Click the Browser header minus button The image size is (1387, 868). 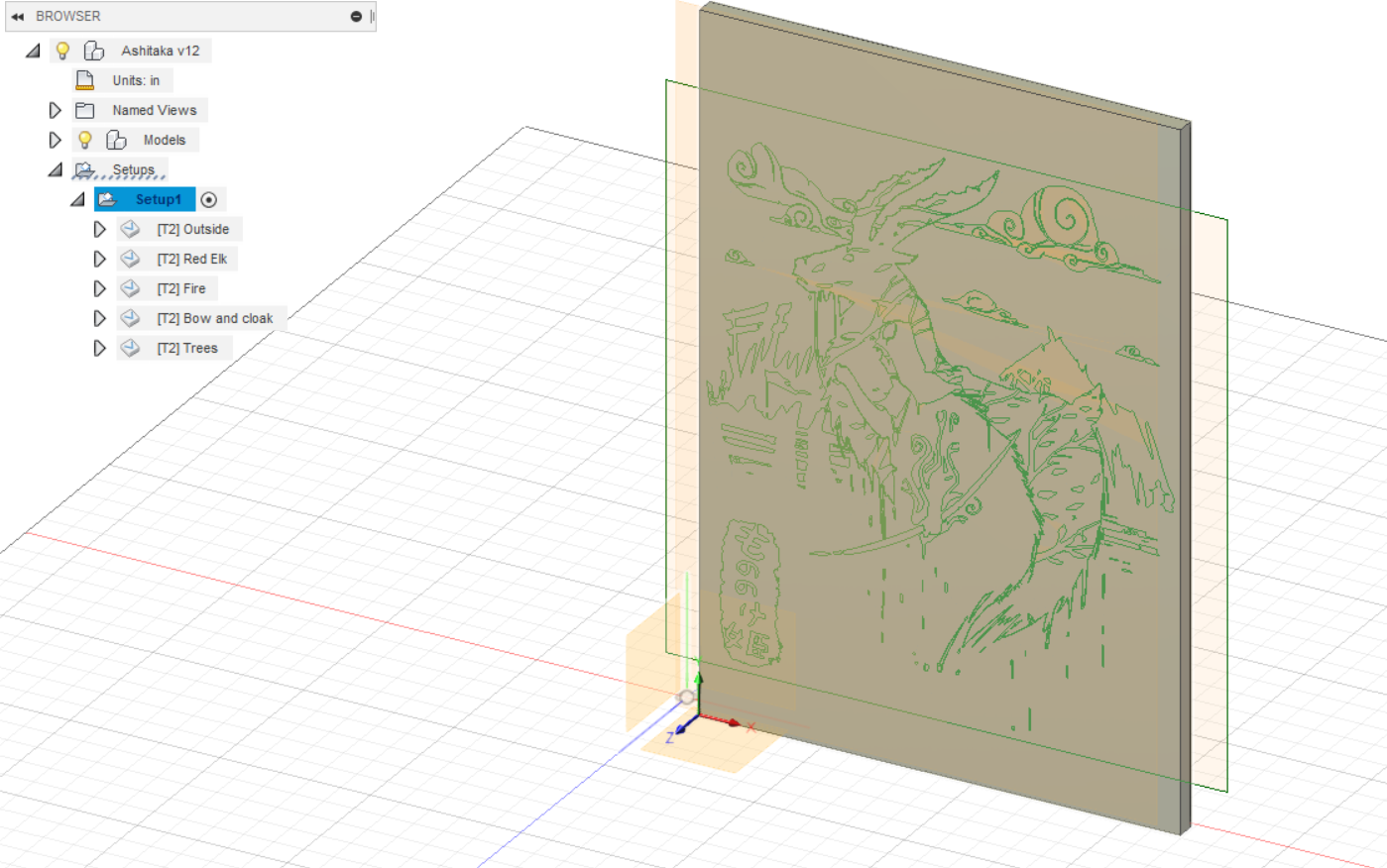point(356,16)
